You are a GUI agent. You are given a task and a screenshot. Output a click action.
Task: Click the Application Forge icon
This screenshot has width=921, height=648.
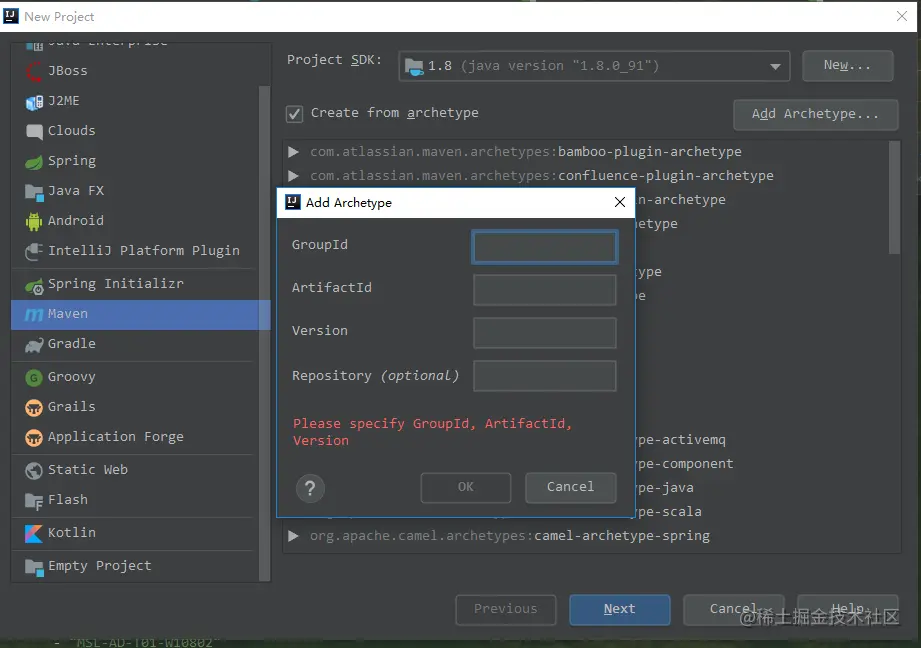coord(34,438)
